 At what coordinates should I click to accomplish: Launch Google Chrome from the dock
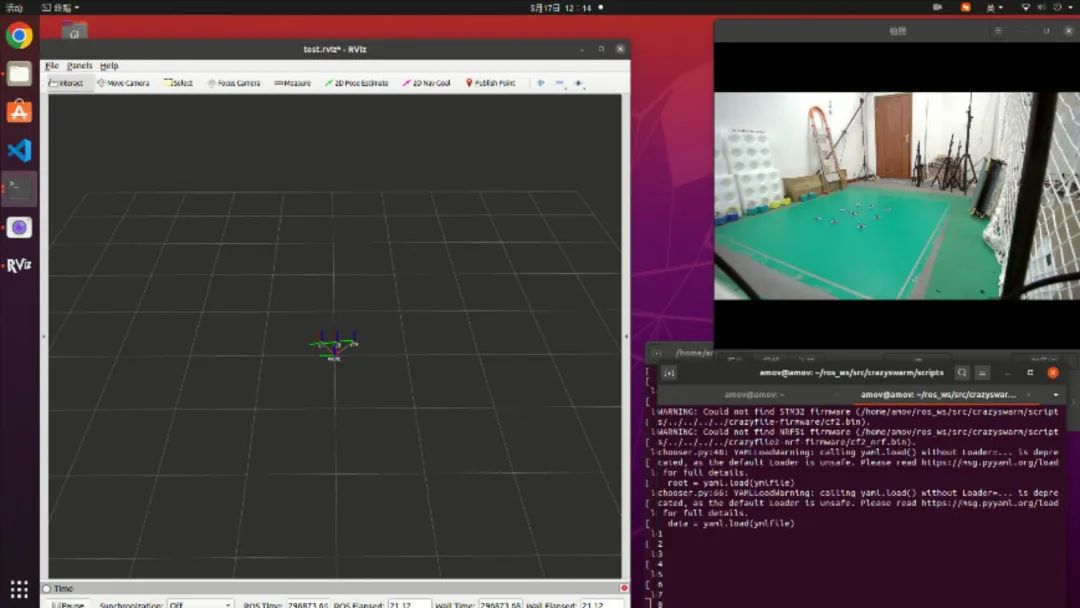click(19, 36)
